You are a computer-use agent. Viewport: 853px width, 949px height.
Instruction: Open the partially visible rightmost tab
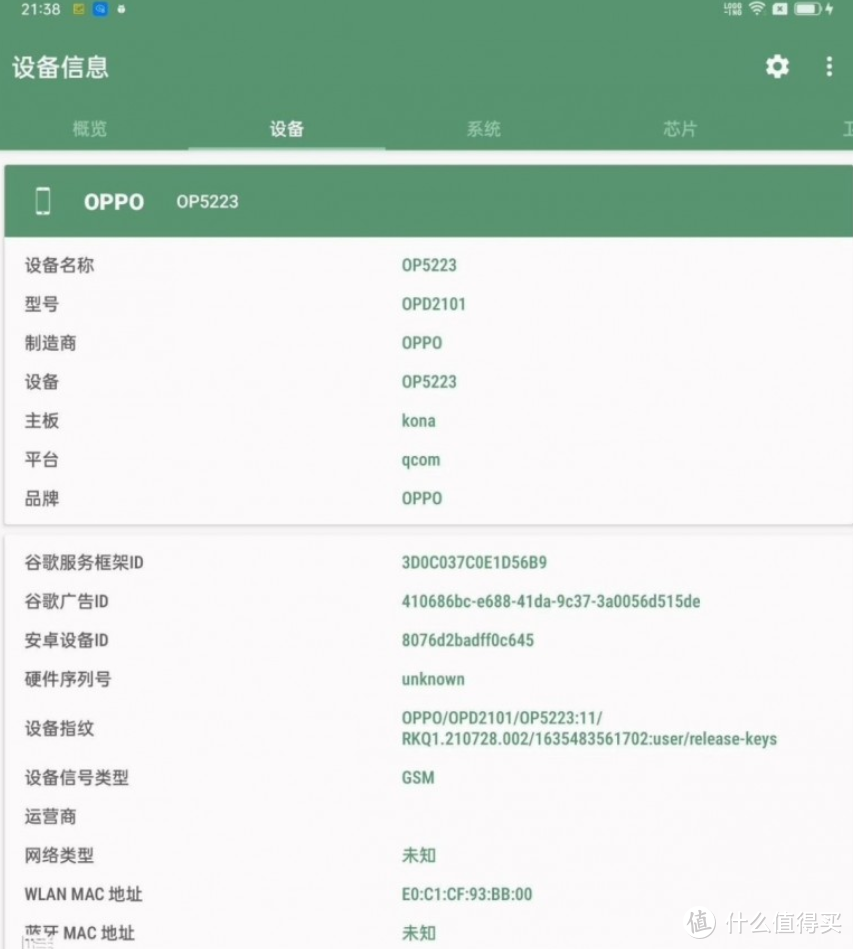click(x=846, y=128)
